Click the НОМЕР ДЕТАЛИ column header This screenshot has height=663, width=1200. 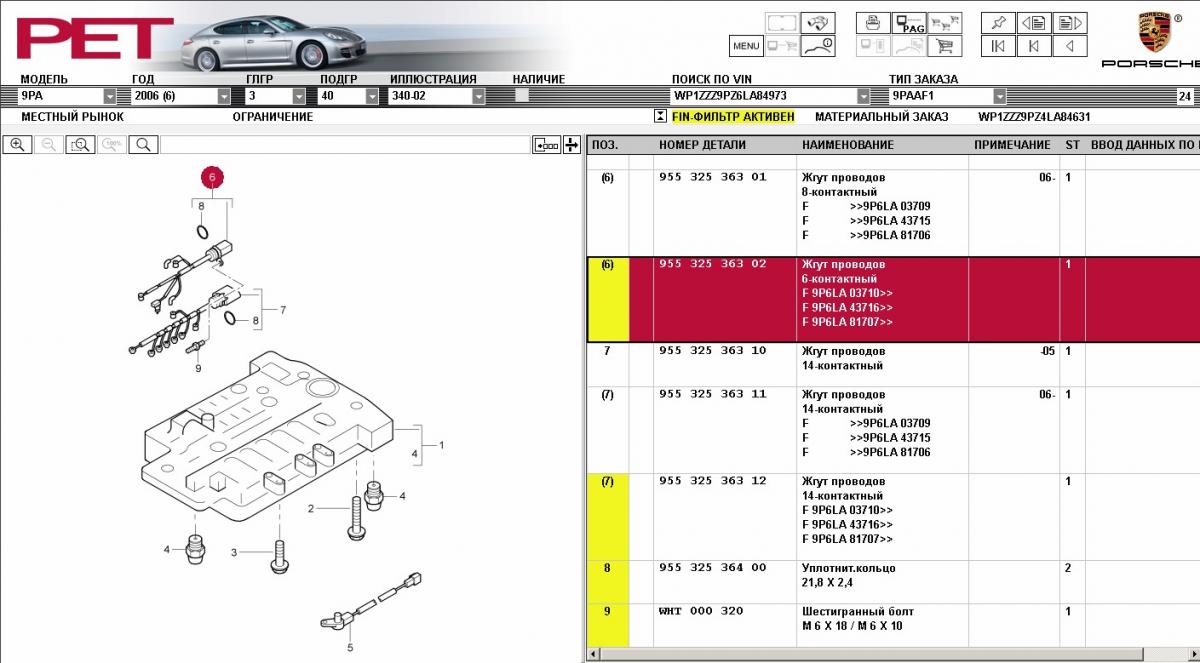pos(702,145)
